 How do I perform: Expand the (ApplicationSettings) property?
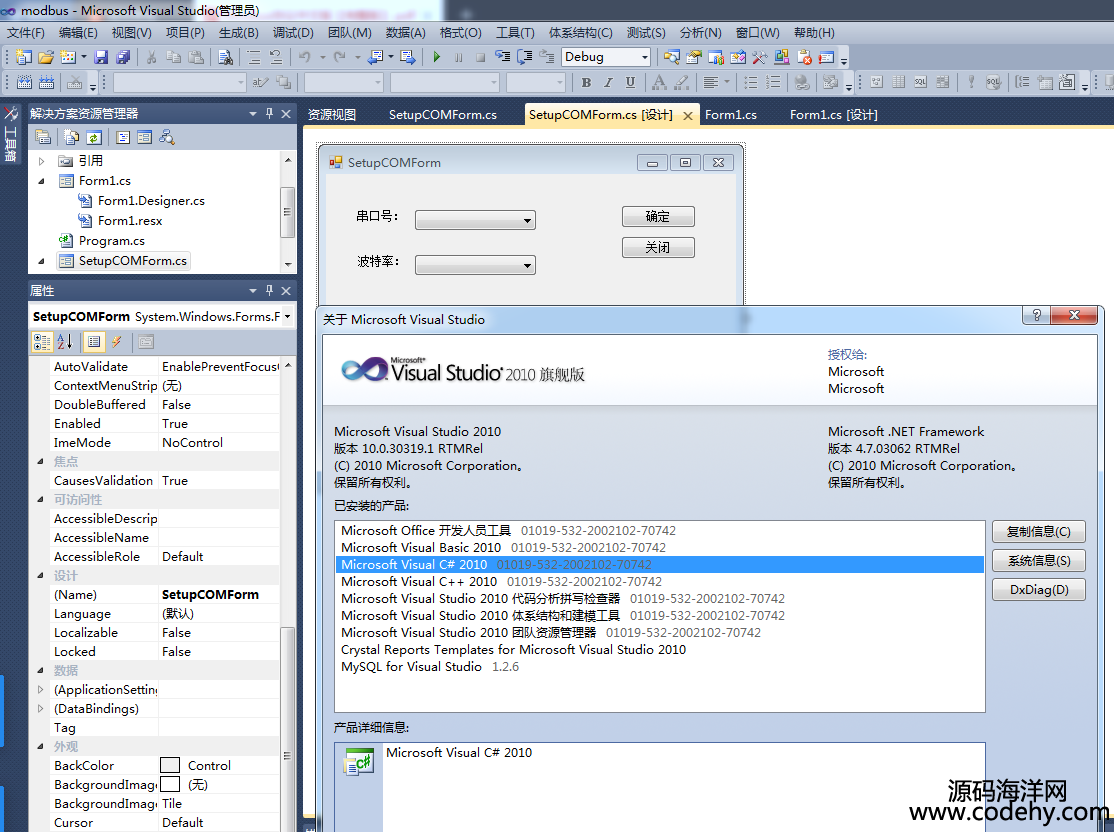click(x=40, y=689)
